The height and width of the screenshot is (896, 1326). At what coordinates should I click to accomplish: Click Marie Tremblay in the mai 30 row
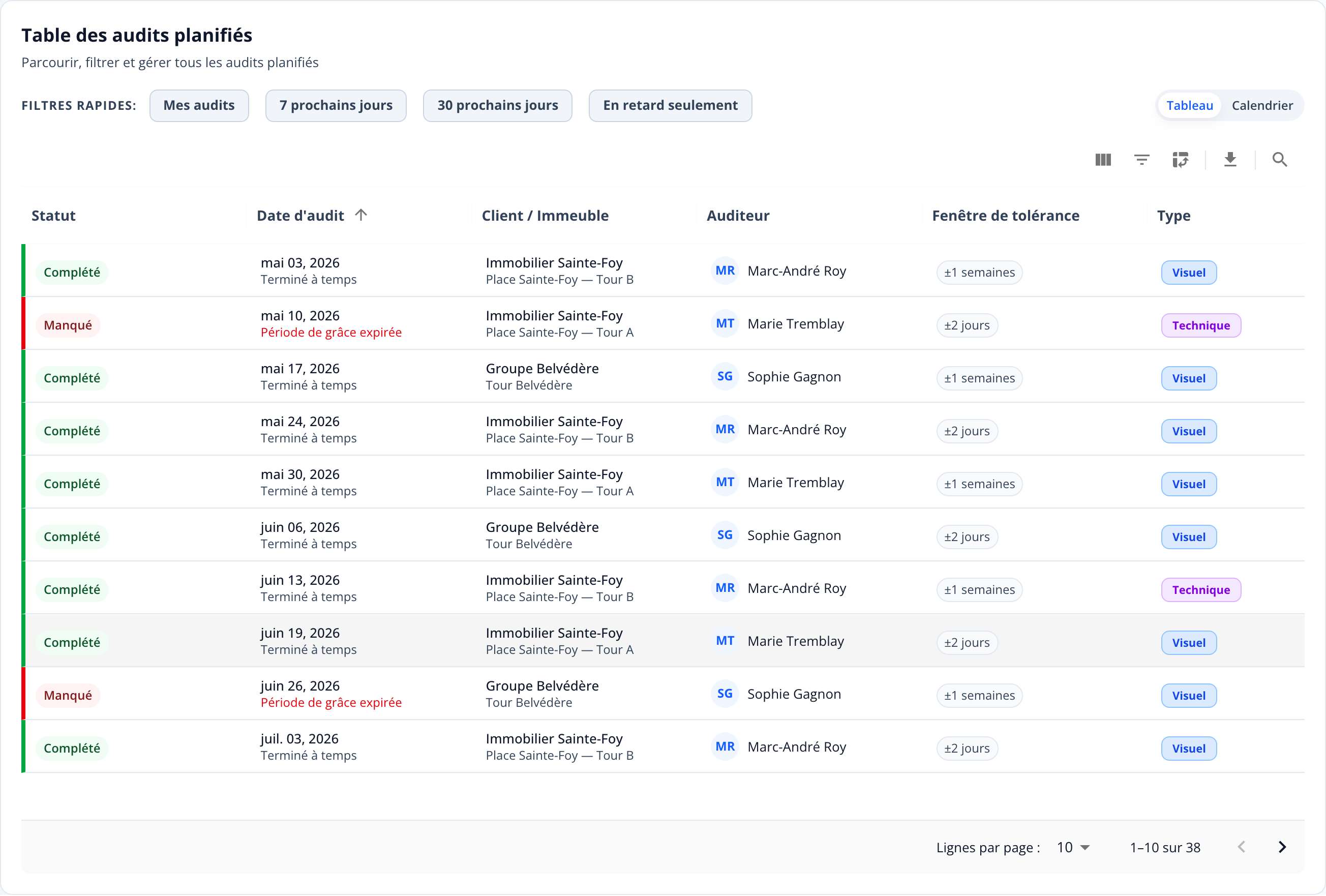point(795,483)
